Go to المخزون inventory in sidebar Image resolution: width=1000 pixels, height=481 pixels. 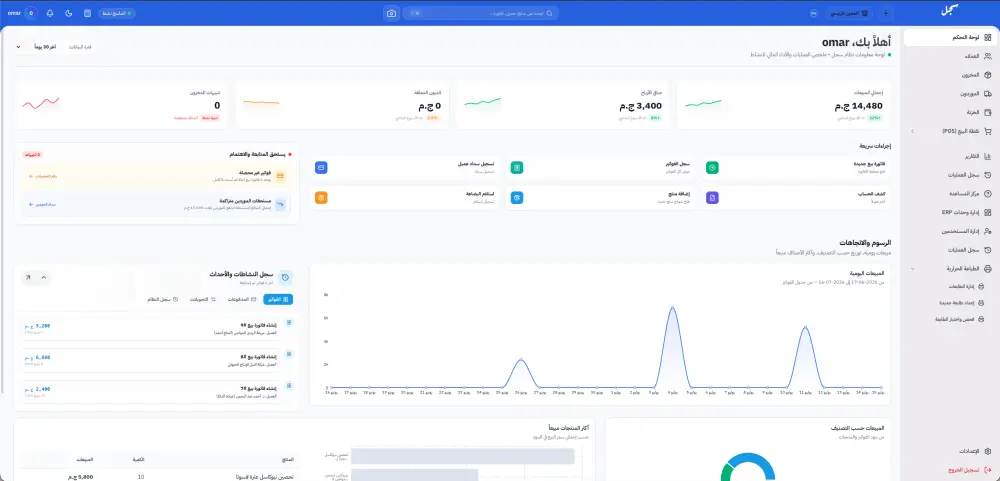click(950, 75)
